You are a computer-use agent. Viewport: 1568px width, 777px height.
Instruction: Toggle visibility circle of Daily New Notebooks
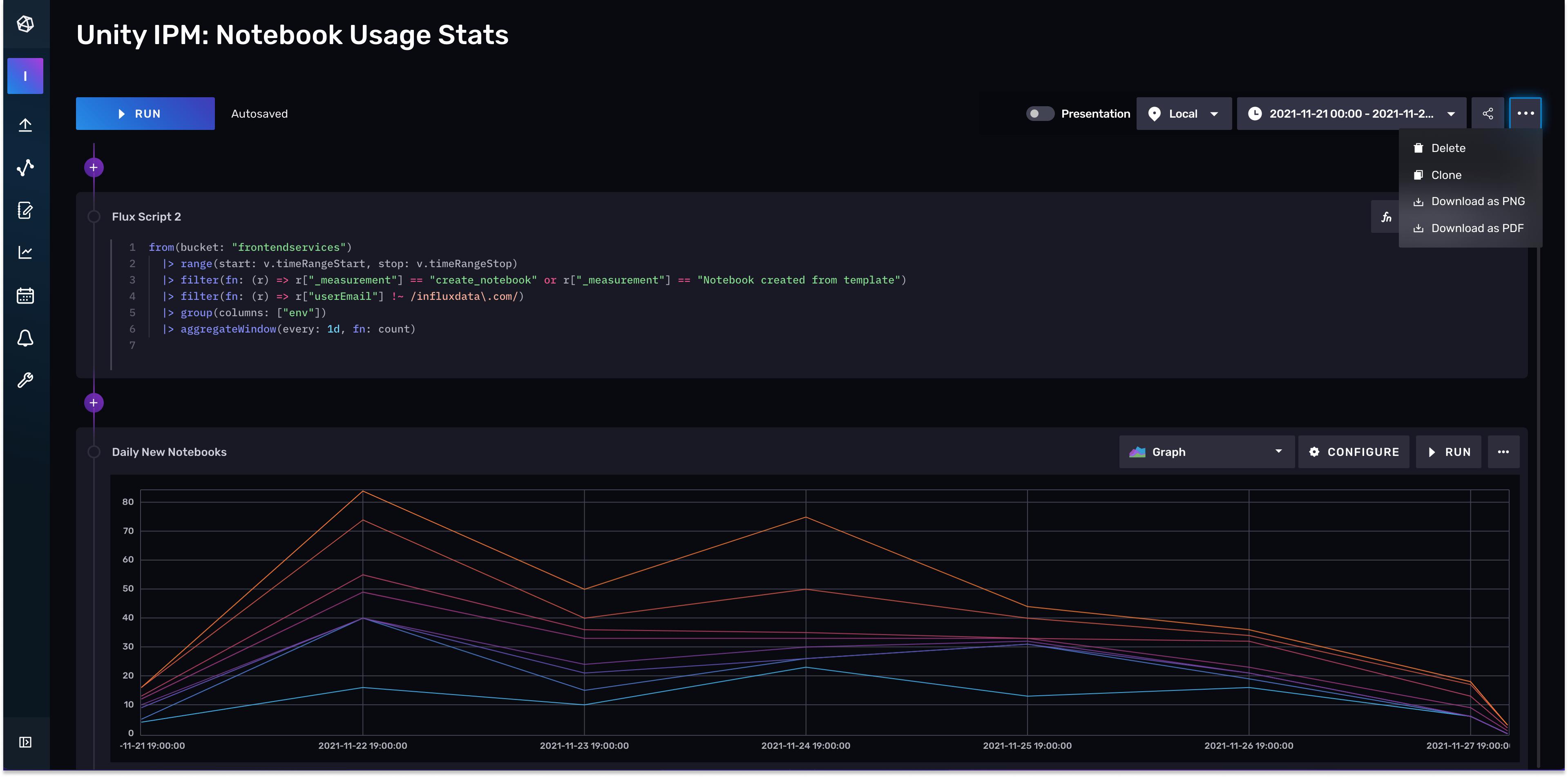94,452
